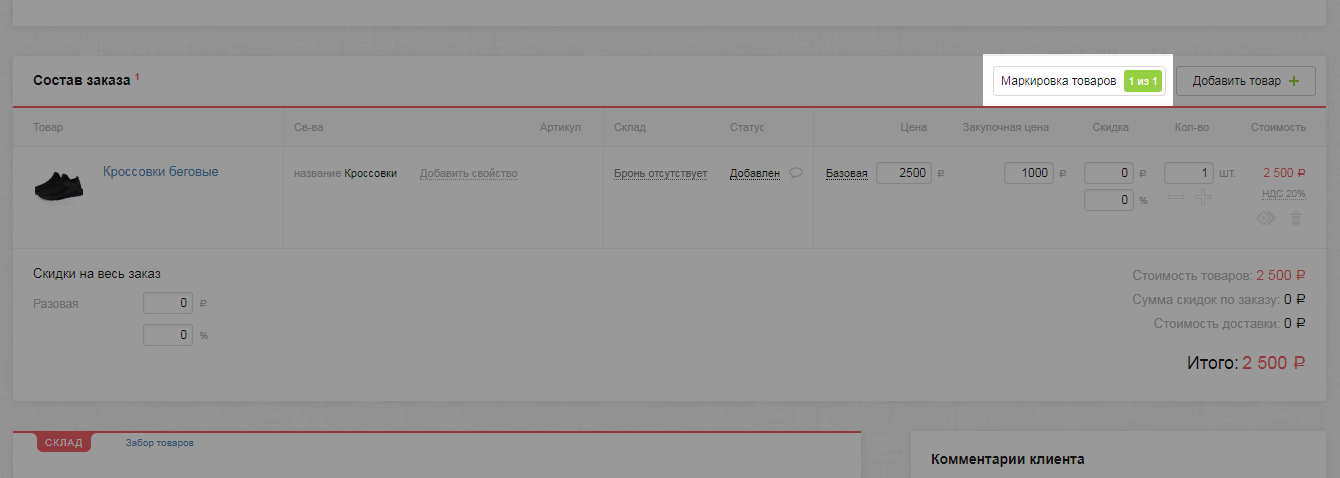The height and width of the screenshot is (478, 1340).
Task: Click the order one-time discount ruble field
Action: click(168, 304)
